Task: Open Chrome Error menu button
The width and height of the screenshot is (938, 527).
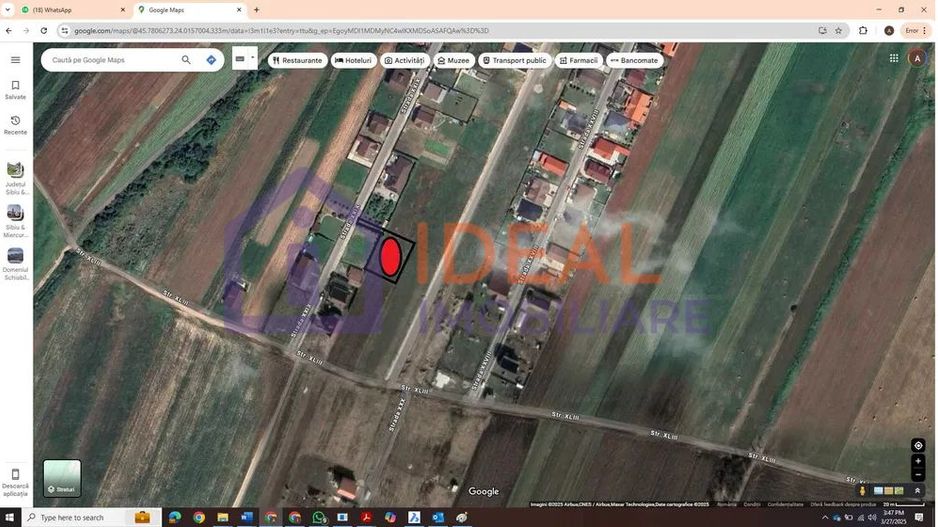Action: 916,31
